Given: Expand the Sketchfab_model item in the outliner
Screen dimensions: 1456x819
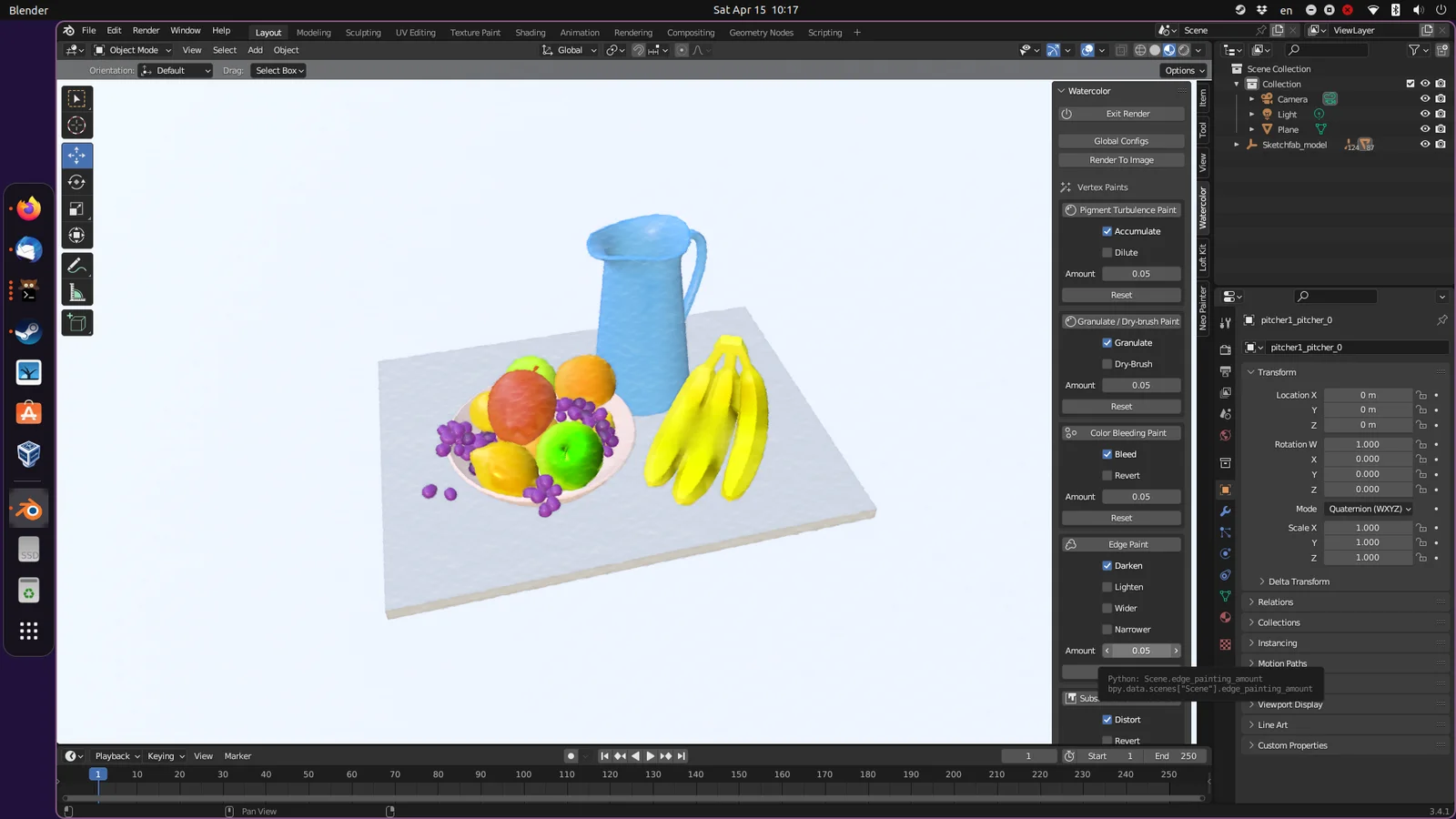Looking at the screenshot, I should tap(1237, 144).
